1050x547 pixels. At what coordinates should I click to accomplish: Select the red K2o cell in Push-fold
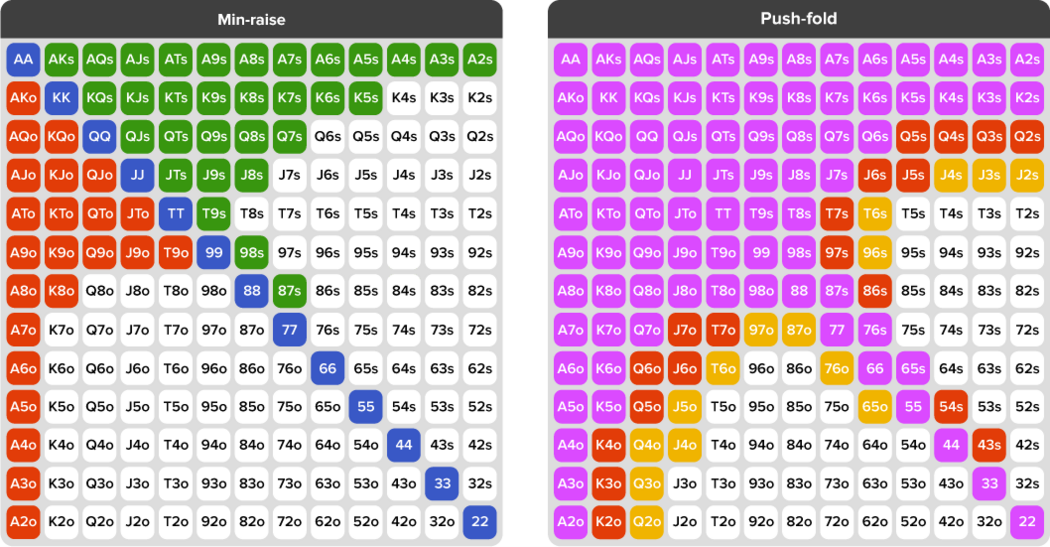pyautogui.click(x=608, y=522)
